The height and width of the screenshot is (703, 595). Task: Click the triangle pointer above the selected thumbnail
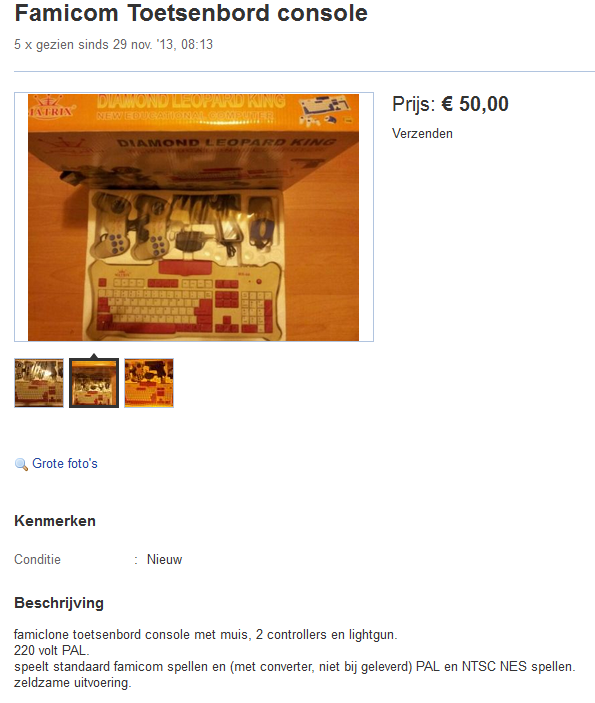pos(94,356)
